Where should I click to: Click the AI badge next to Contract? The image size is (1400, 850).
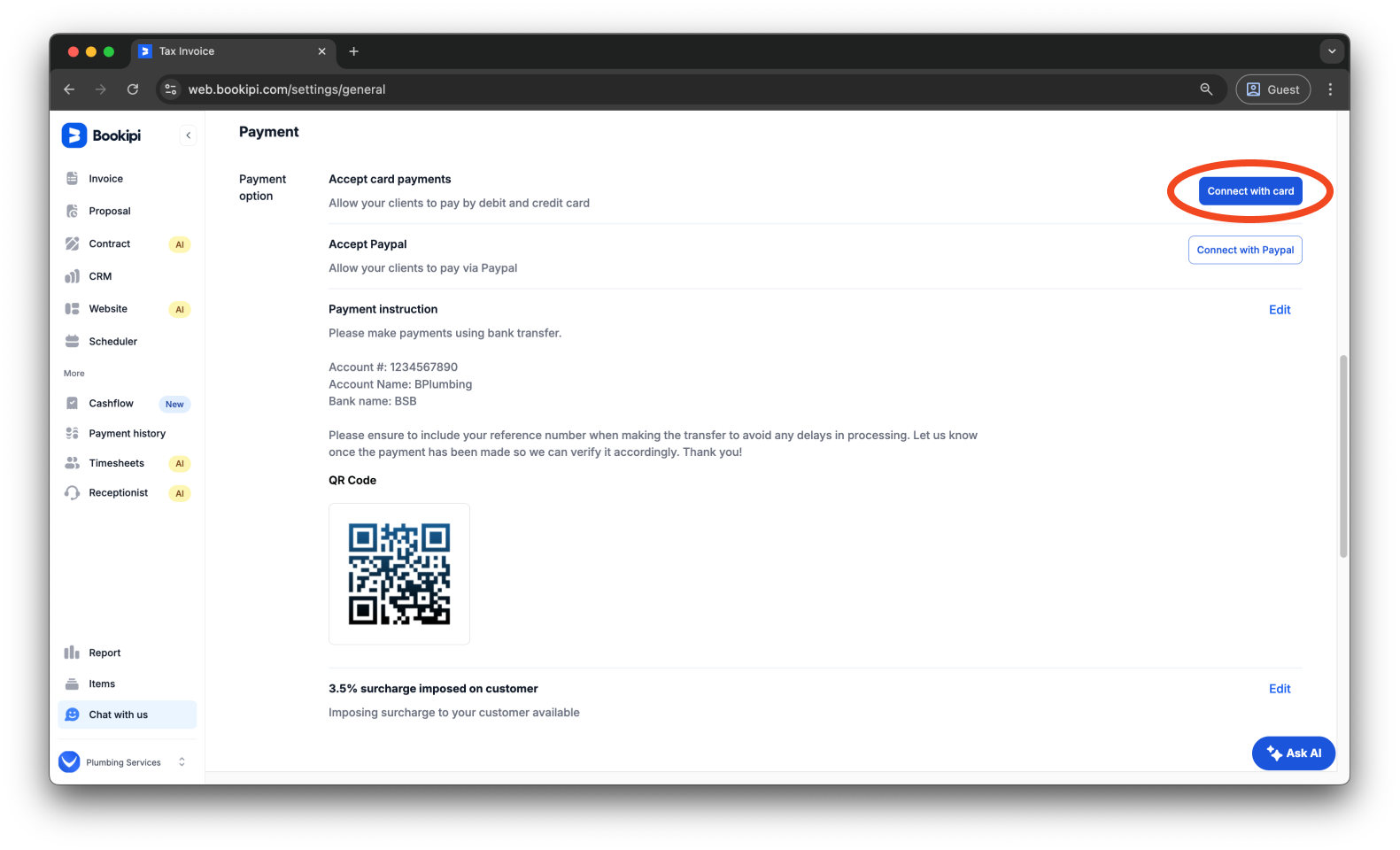click(180, 244)
